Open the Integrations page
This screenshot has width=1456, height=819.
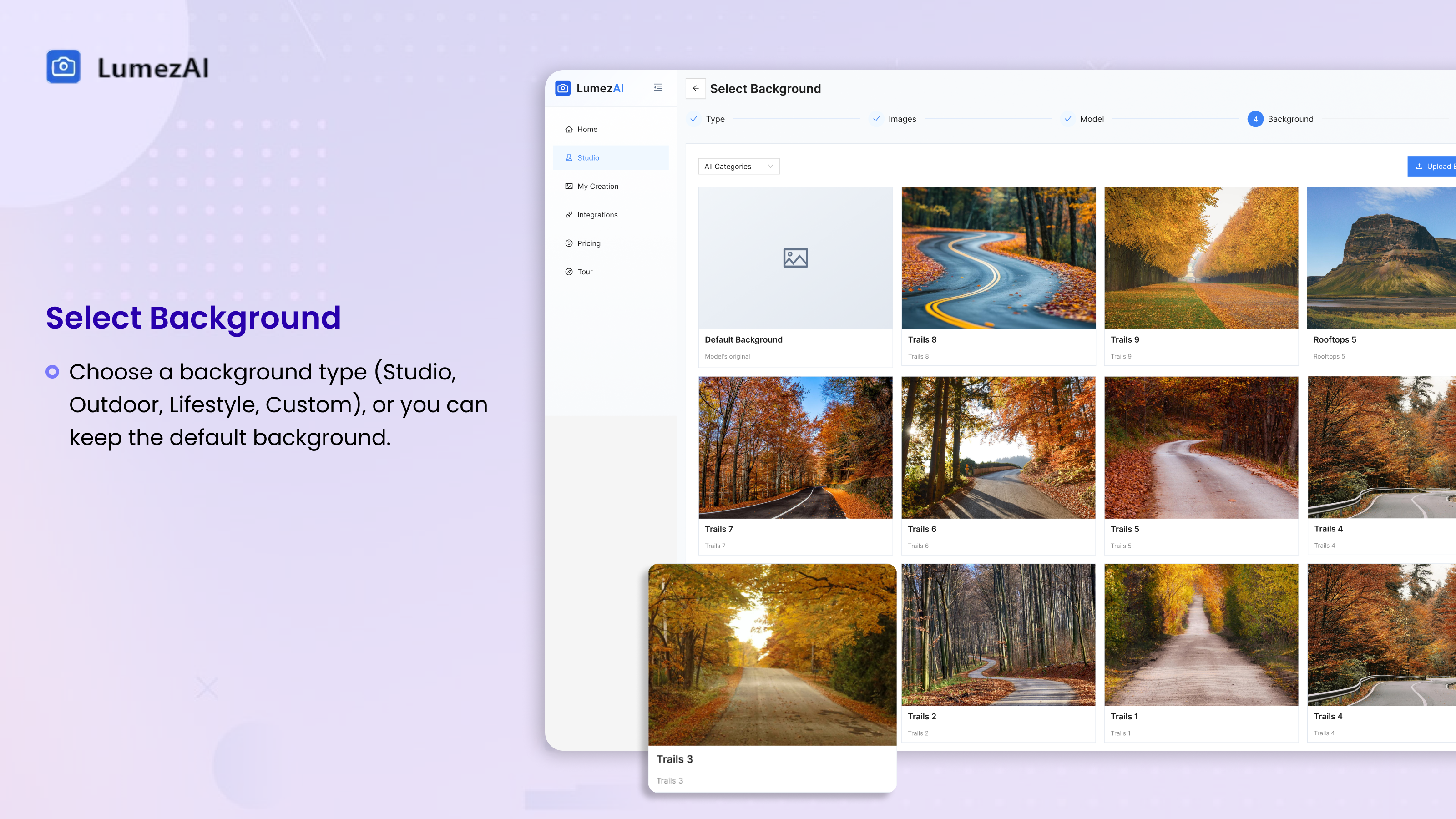tap(597, 214)
